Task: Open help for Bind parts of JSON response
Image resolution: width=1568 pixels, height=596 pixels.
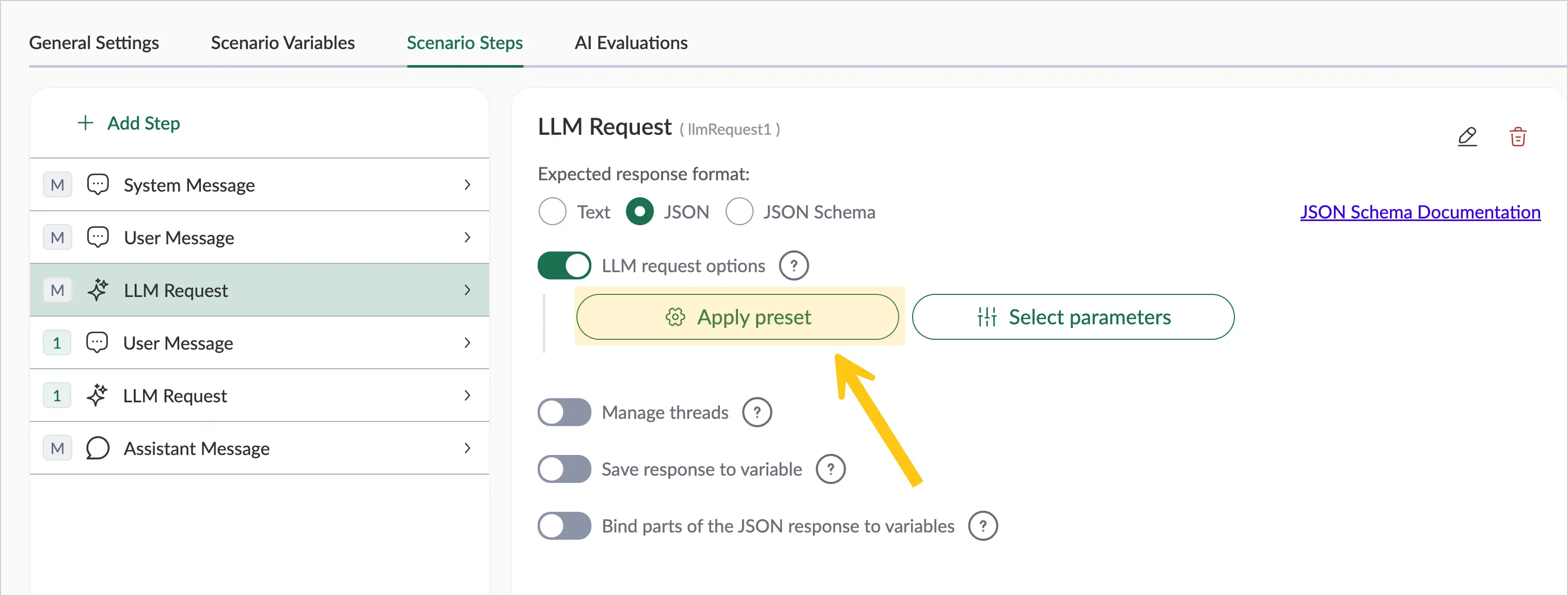Action: tap(982, 525)
